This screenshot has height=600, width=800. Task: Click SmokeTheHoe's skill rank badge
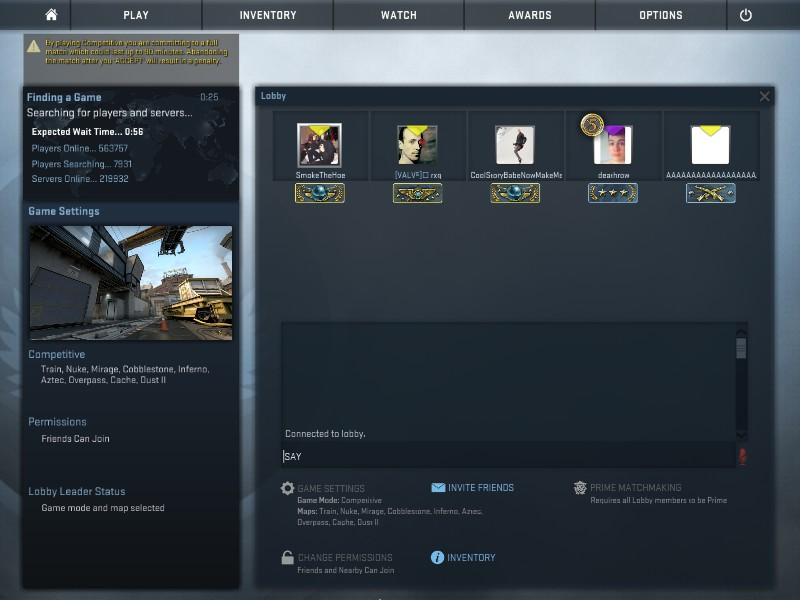(320, 193)
